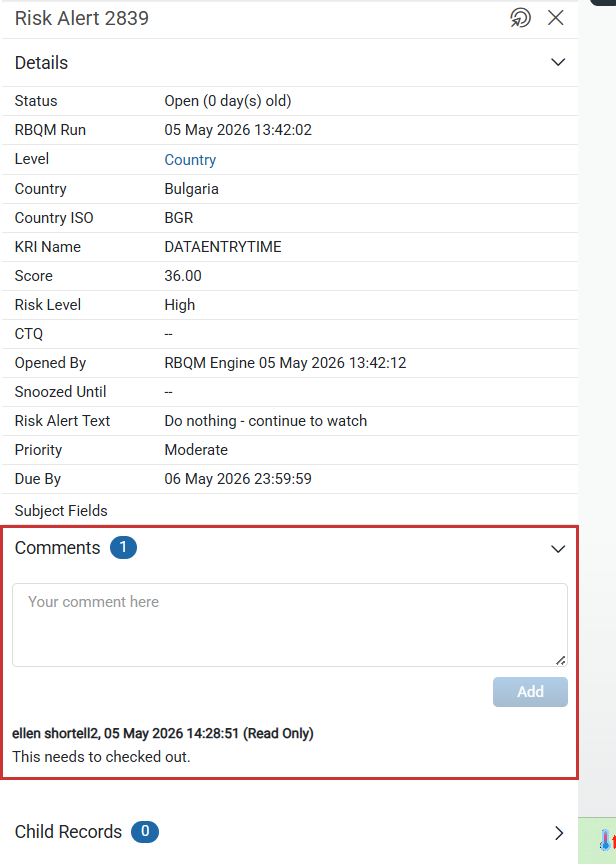Click the 'KRI Name' label
Screen dimensions: 616x864
point(48,247)
